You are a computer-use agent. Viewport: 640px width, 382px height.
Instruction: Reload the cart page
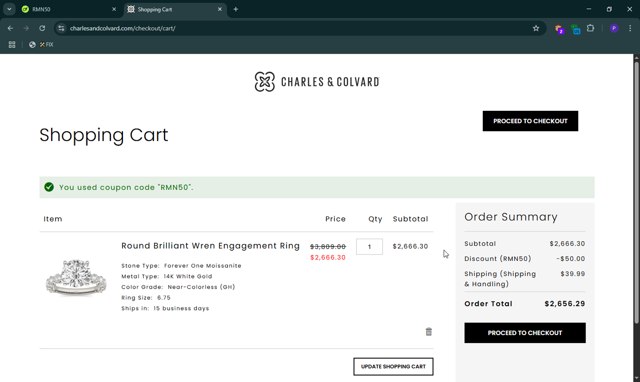[42, 28]
